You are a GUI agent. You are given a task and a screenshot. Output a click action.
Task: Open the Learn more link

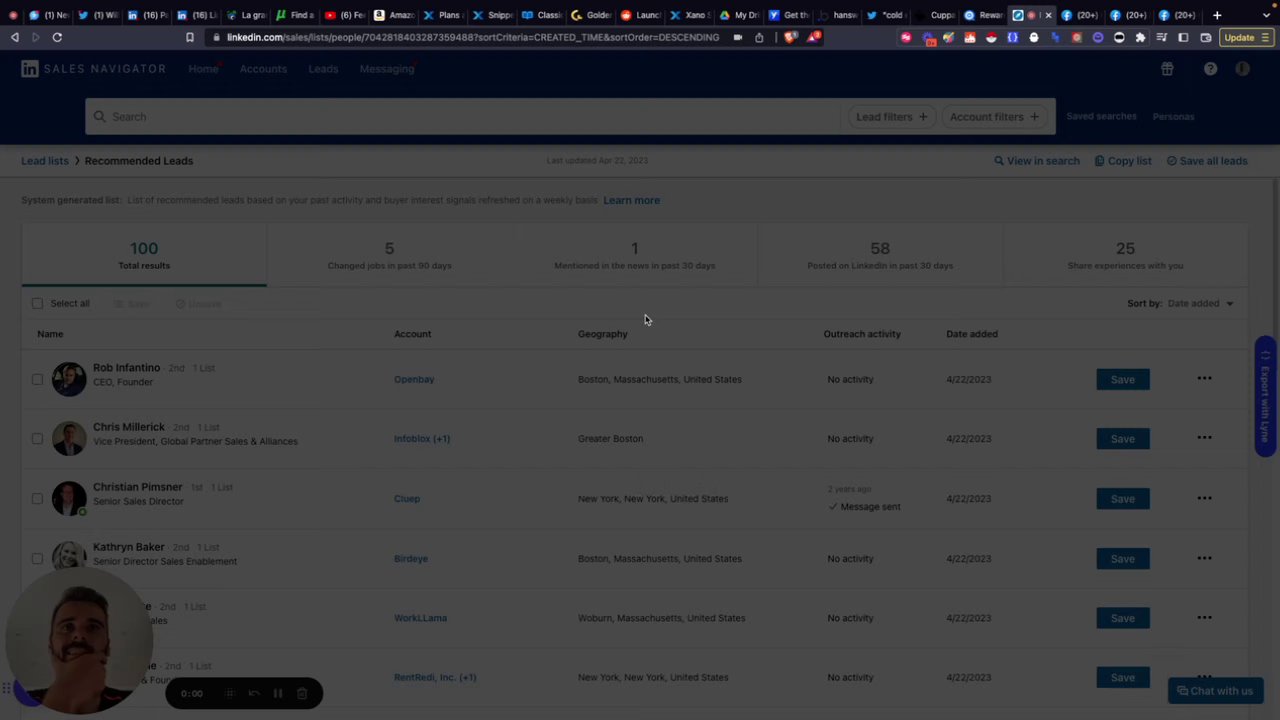tap(631, 200)
